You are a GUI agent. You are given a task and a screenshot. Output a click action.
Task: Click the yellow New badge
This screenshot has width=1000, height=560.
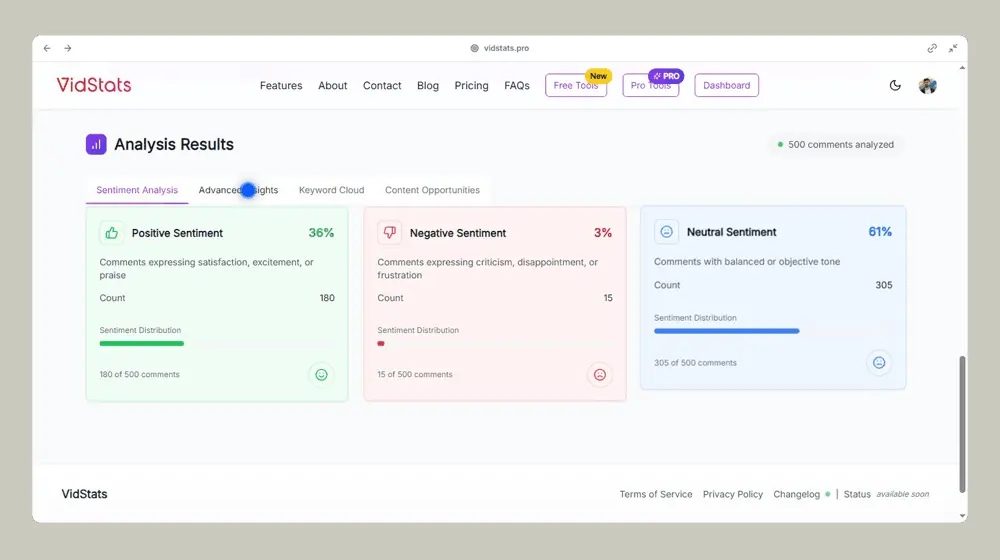(598, 76)
